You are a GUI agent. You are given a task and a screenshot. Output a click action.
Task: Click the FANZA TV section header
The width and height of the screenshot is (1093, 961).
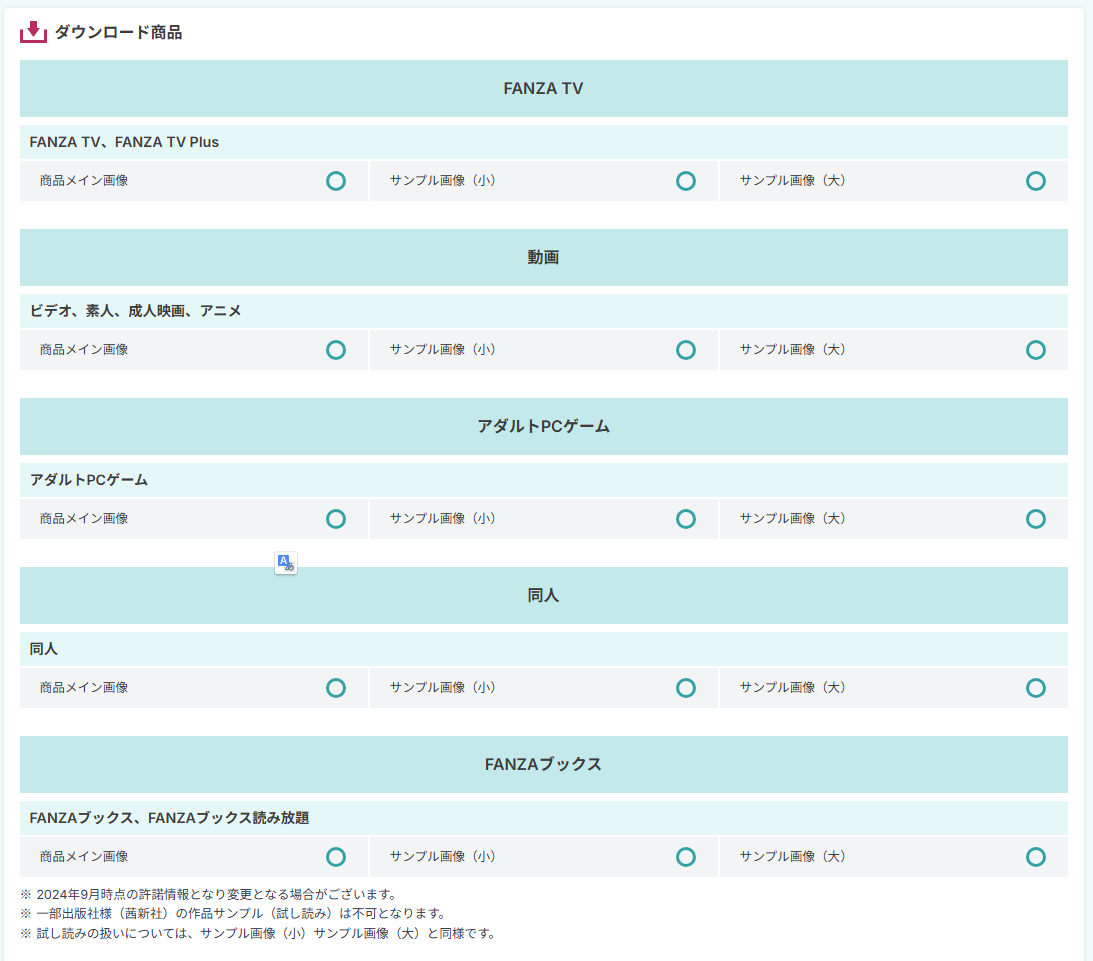point(543,89)
